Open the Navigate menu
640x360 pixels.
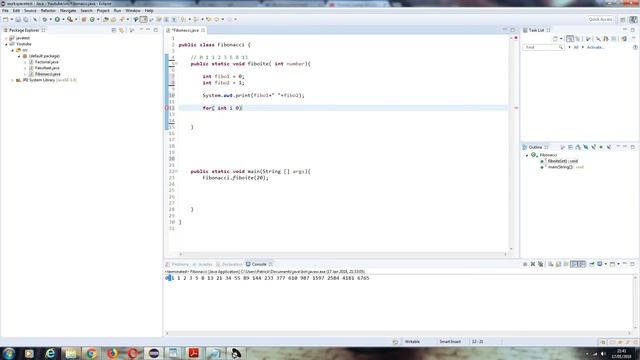point(68,11)
